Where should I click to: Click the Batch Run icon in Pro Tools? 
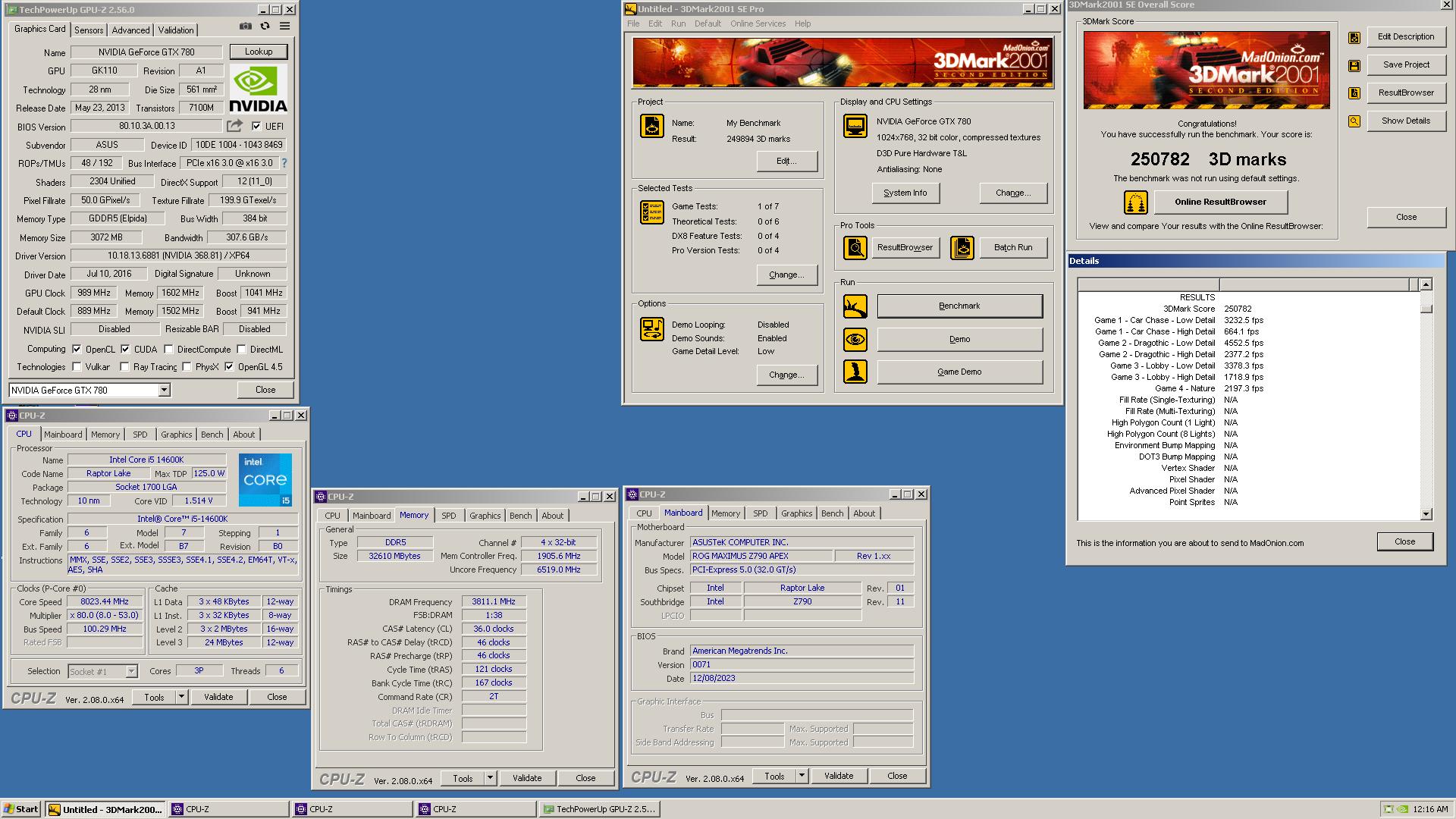962,247
